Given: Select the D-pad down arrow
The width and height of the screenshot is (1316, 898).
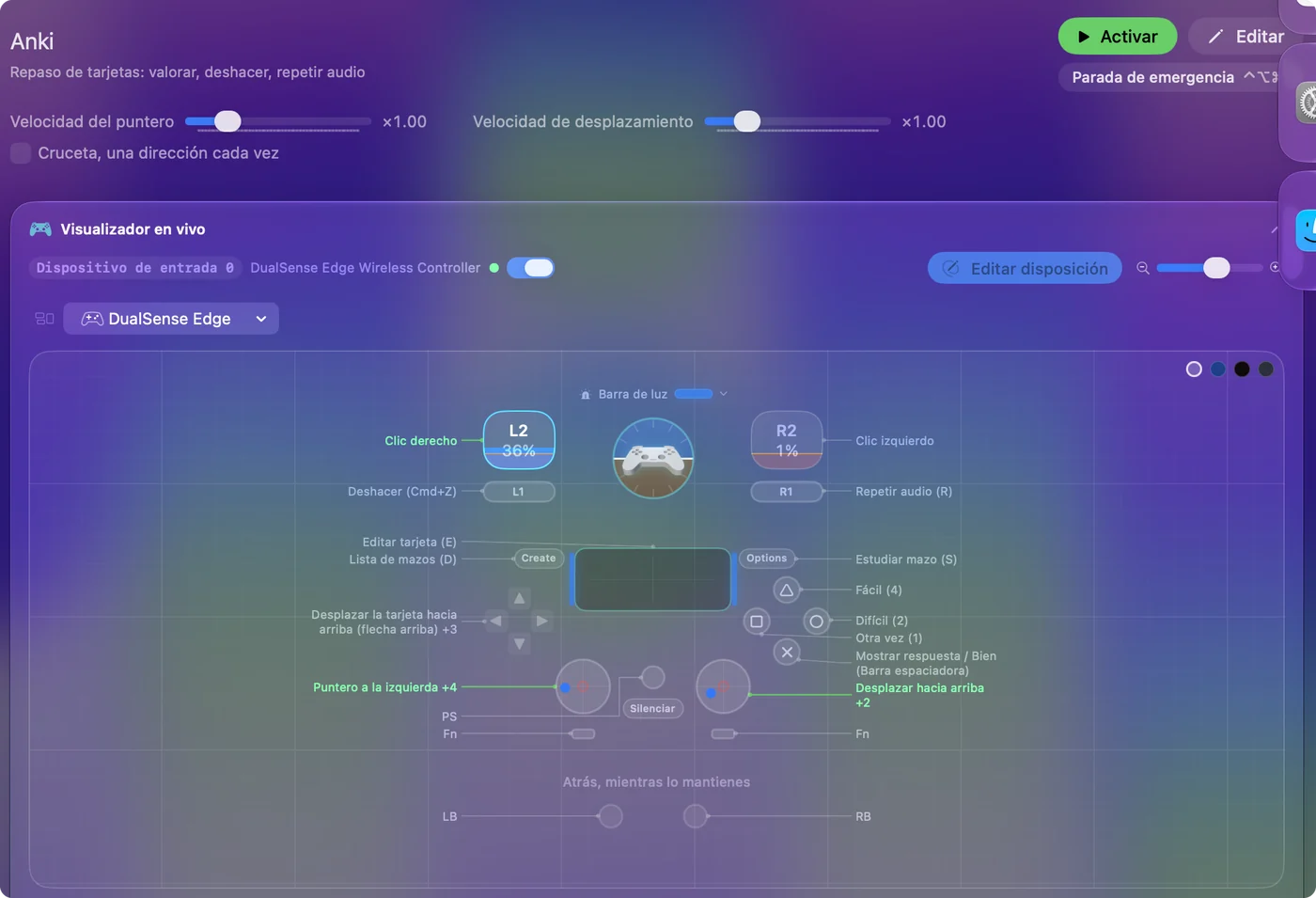Looking at the screenshot, I should click(519, 643).
